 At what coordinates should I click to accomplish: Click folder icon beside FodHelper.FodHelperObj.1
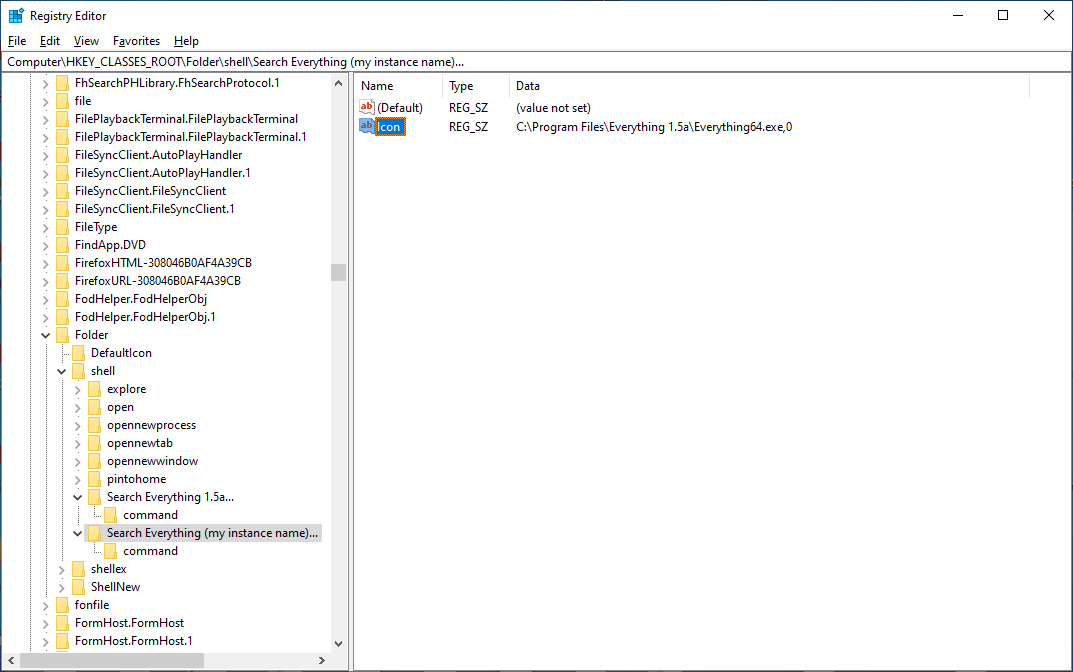click(x=62, y=317)
